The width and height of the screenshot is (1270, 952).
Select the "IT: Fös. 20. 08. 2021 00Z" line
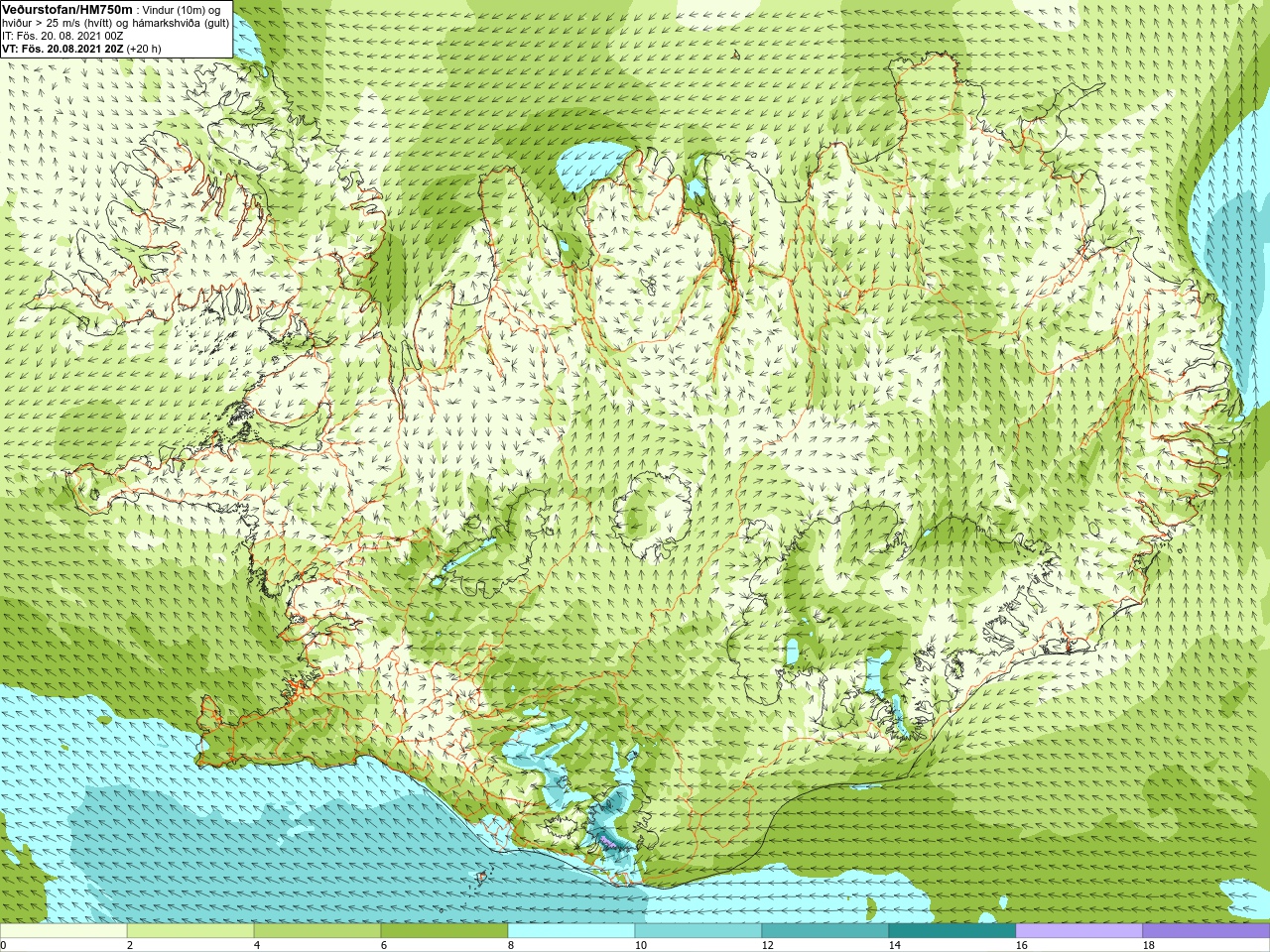click(x=63, y=36)
